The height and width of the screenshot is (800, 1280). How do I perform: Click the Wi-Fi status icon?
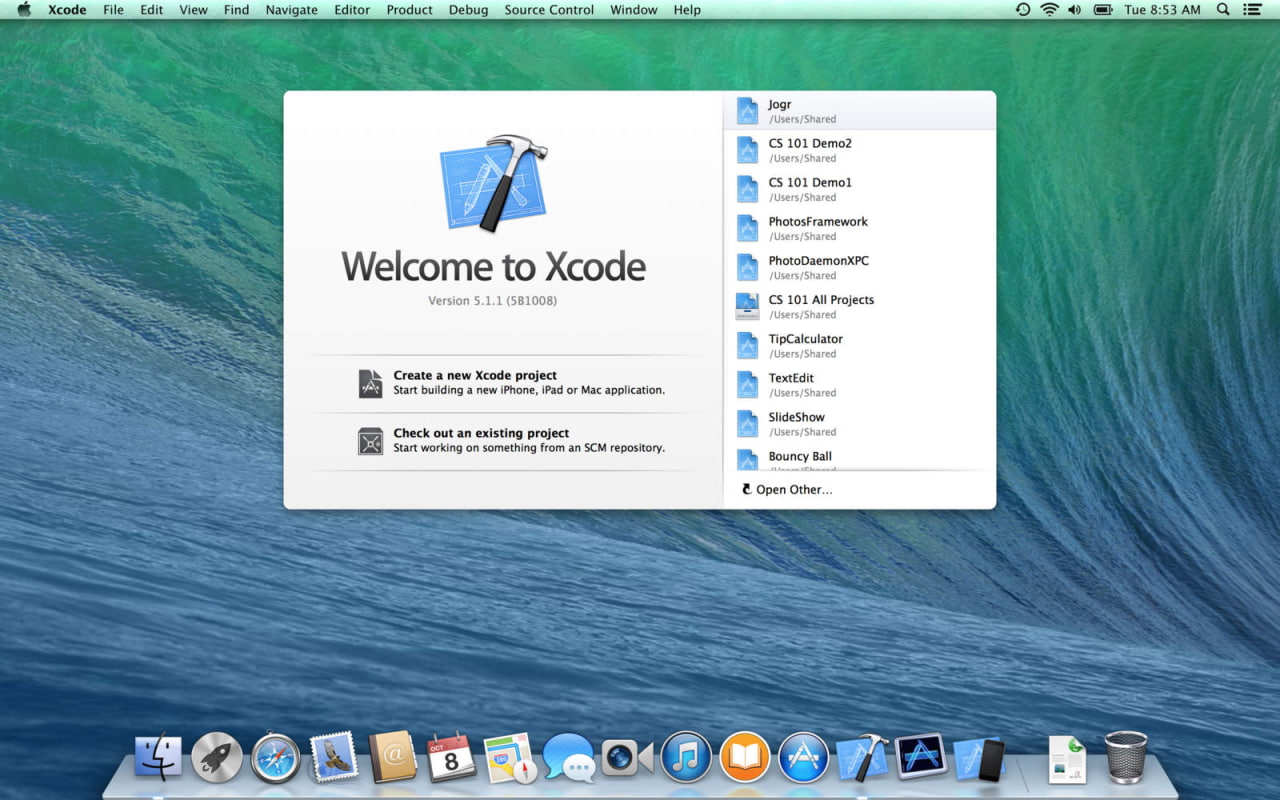click(x=1048, y=10)
